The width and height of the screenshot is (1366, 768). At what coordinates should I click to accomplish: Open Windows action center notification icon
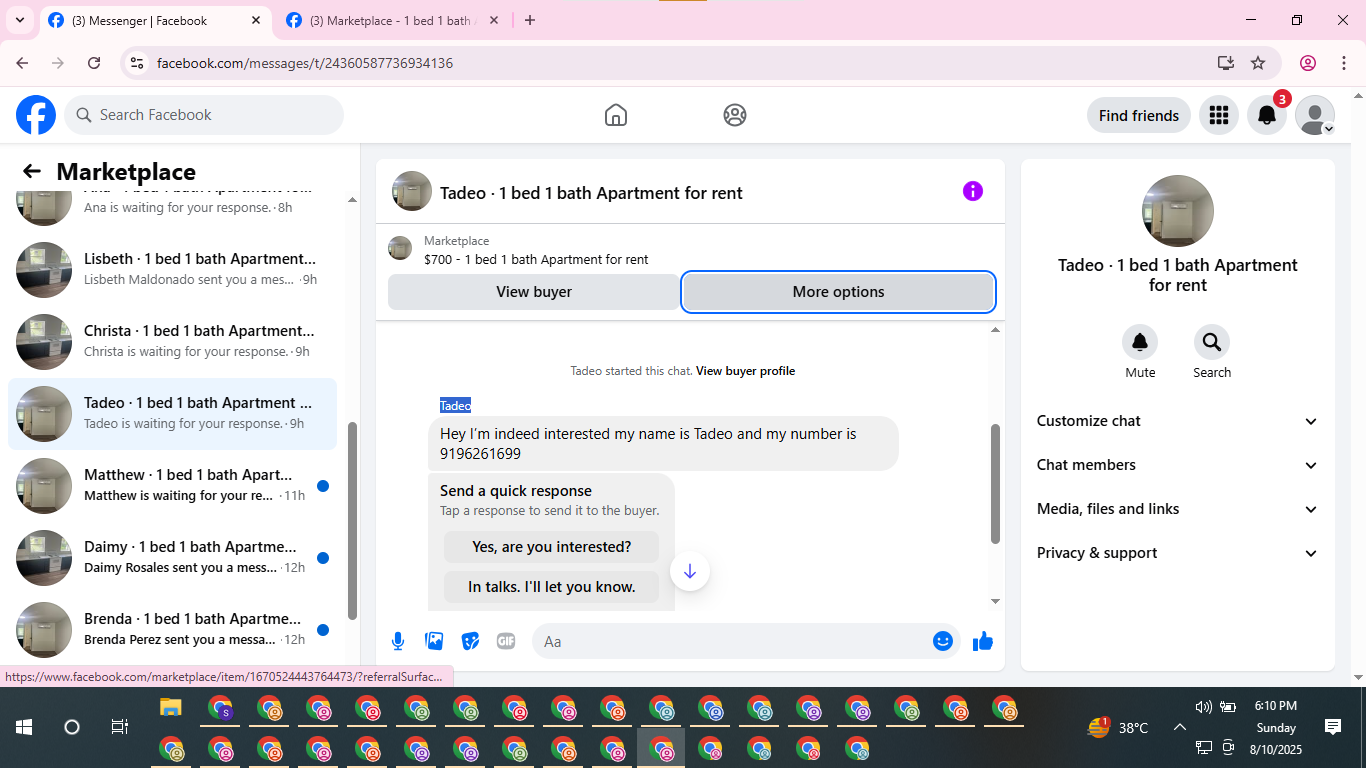coord(1332,727)
